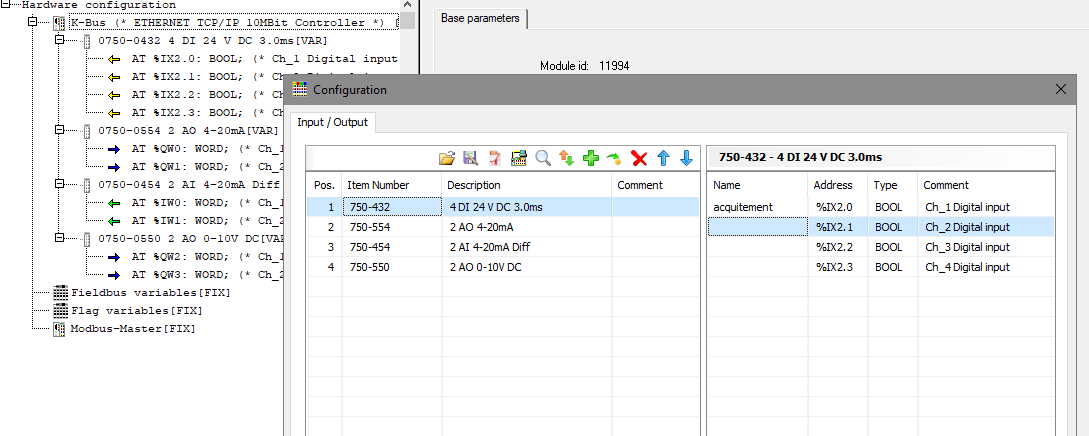Collapse the 0750-0550 2 AO 0-10V node
This screenshot has height=436, width=1089.
[59, 239]
